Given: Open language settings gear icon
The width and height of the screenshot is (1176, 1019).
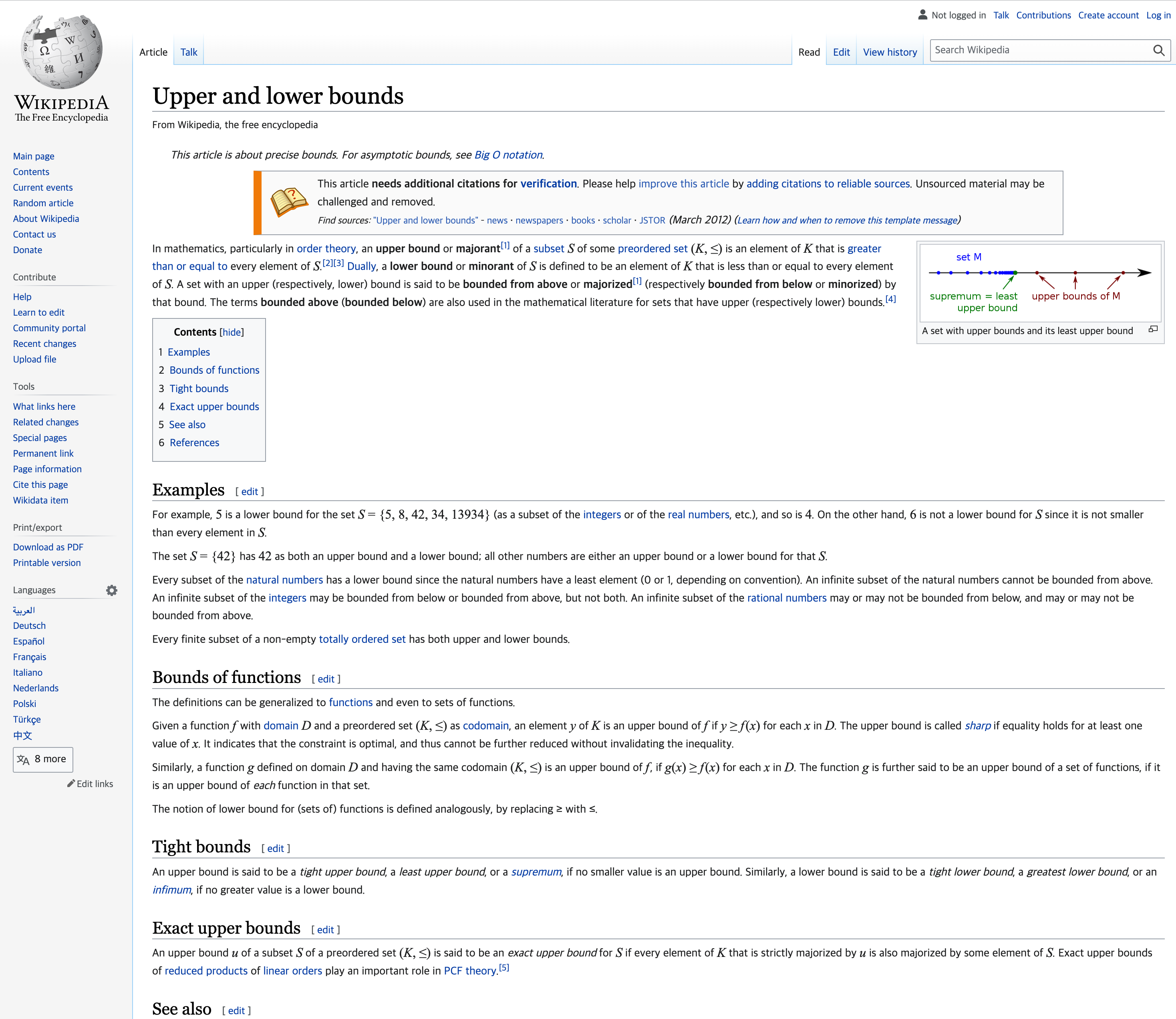Looking at the screenshot, I should click(x=111, y=590).
